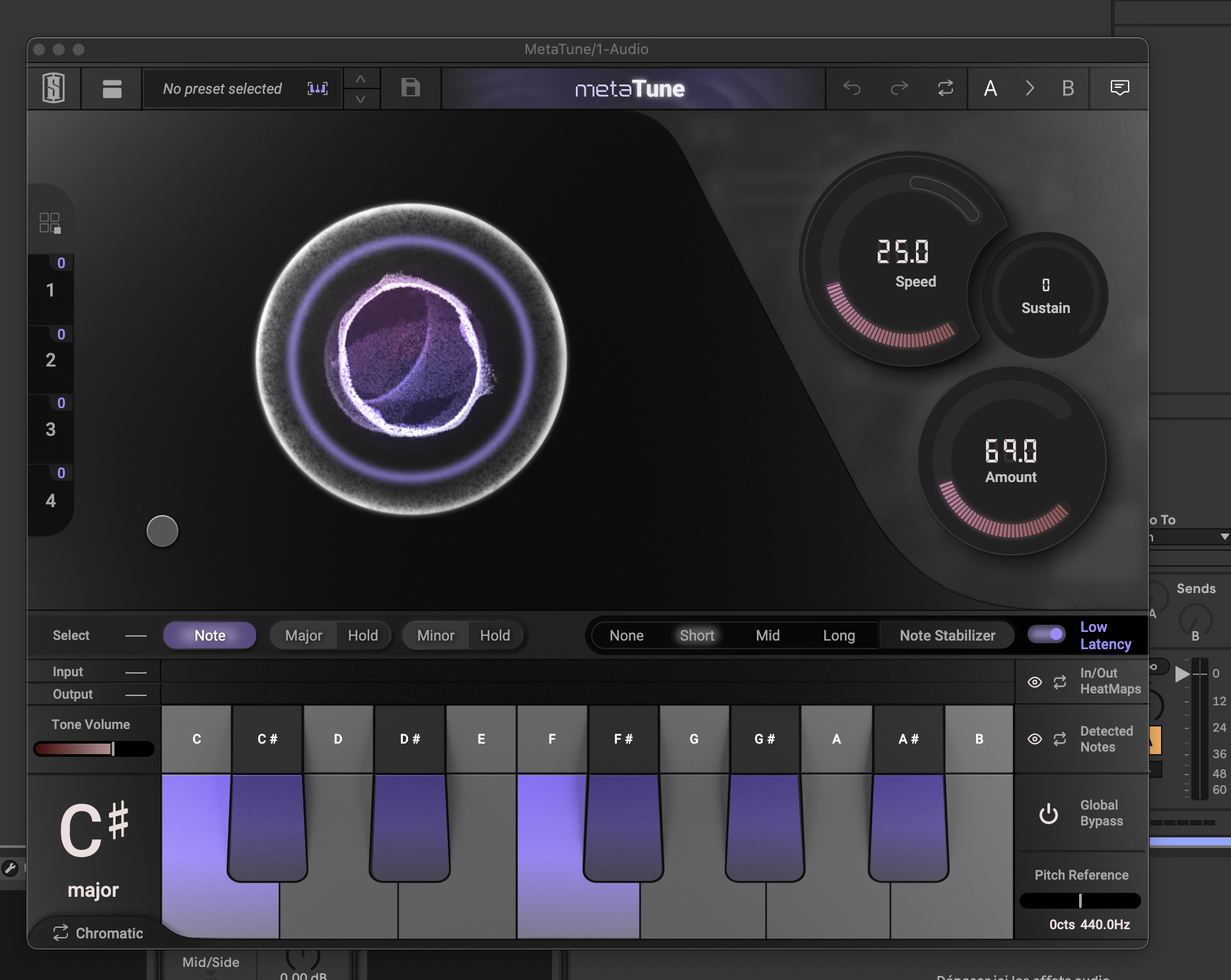The height and width of the screenshot is (980, 1231).
Task: Toggle D# note label key
Action: [x=410, y=739]
